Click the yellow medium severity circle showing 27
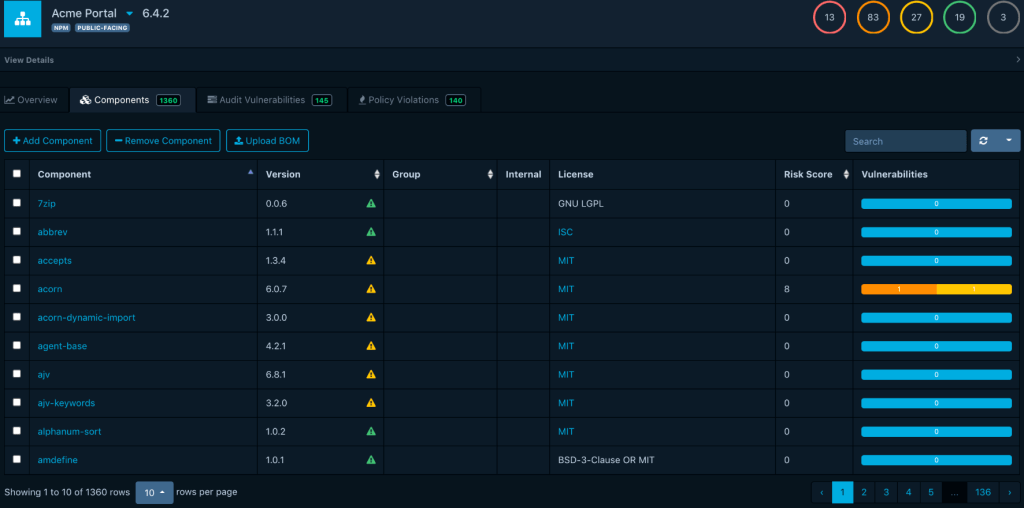The width and height of the screenshot is (1024, 508). click(x=916, y=18)
